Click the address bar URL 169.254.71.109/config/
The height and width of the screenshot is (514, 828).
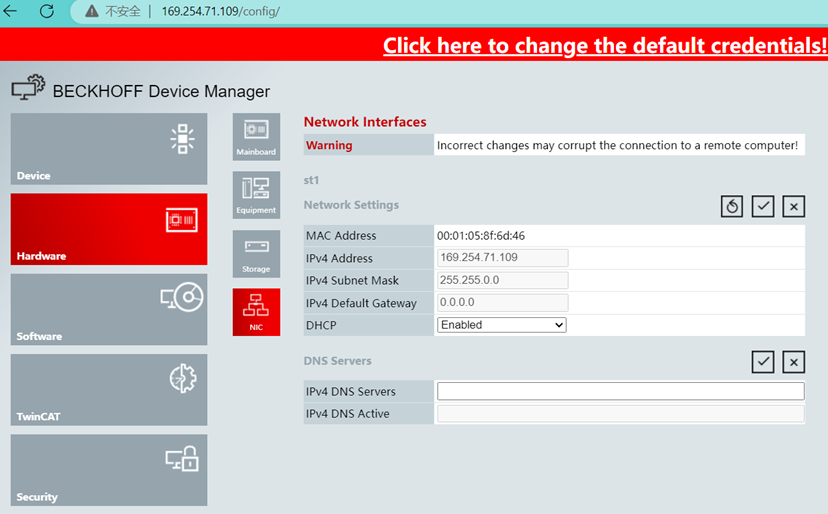click(220, 11)
